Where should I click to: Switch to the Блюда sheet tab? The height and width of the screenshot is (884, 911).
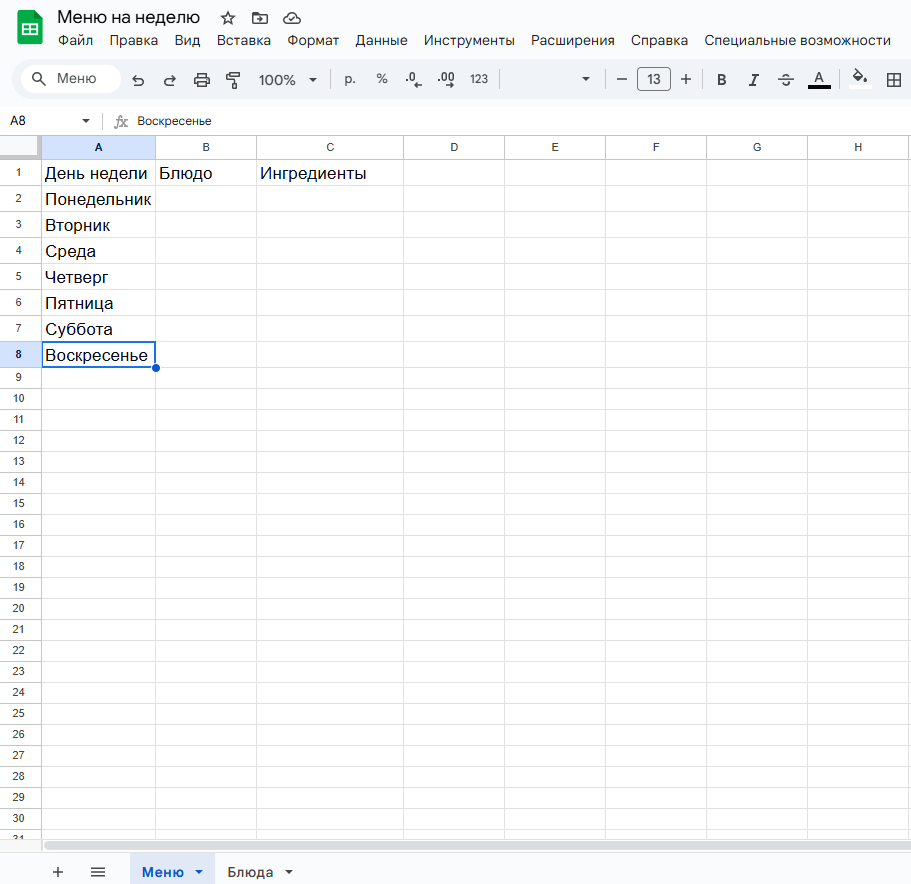pyautogui.click(x=250, y=872)
